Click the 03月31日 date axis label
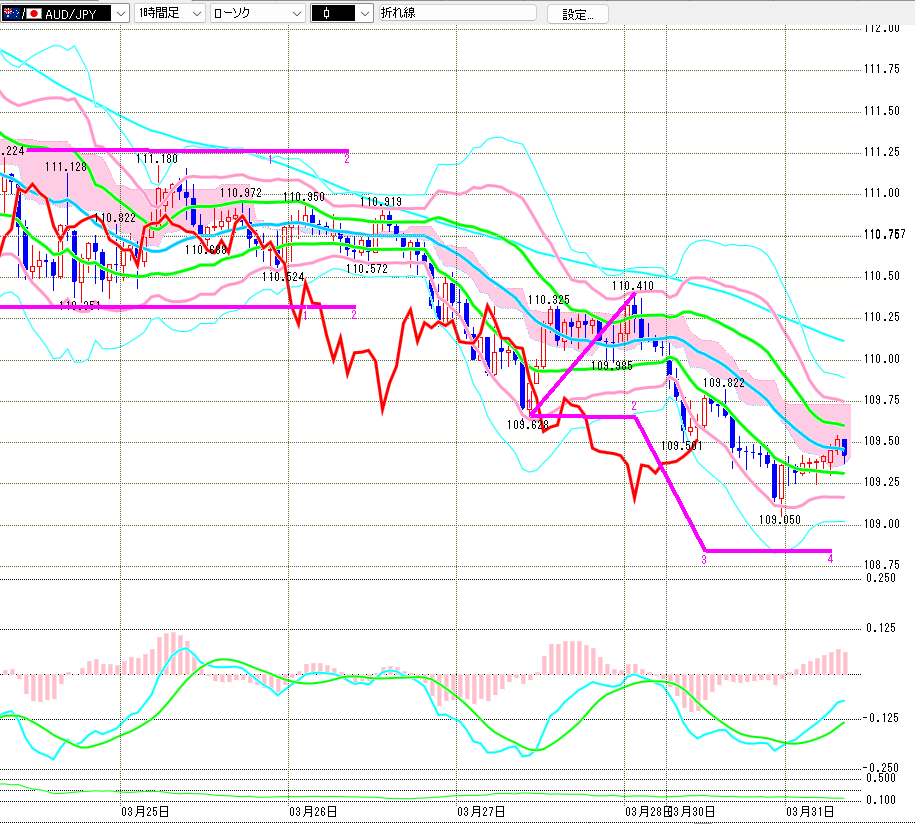This screenshot has height=824, width=915. pyautogui.click(x=811, y=811)
